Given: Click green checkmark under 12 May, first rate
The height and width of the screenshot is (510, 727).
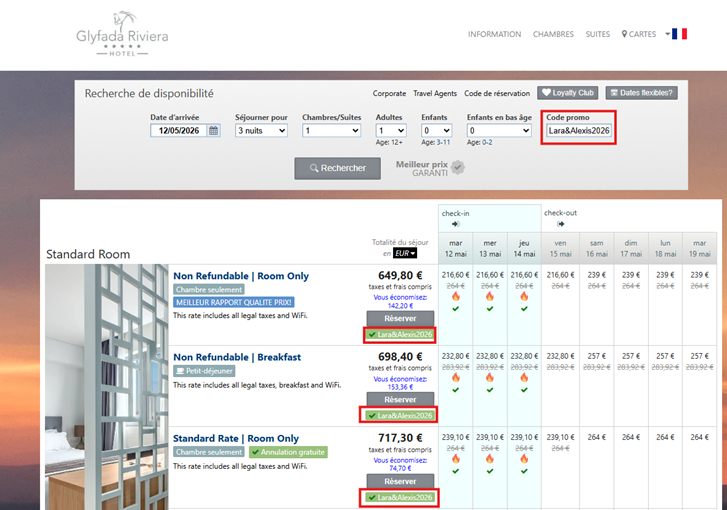Looking at the screenshot, I should click(x=456, y=309).
